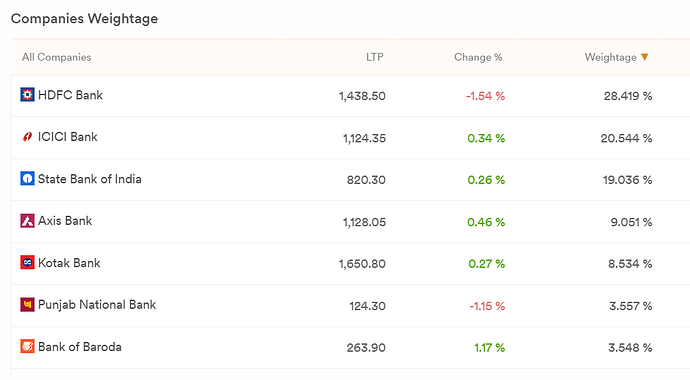
Task: Toggle the Weightage sort arrow
Action: click(645, 57)
